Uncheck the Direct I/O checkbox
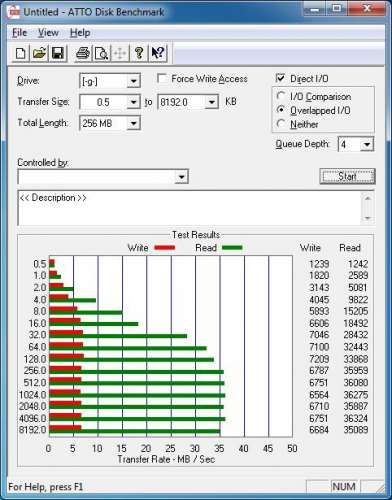 [x=281, y=78]
